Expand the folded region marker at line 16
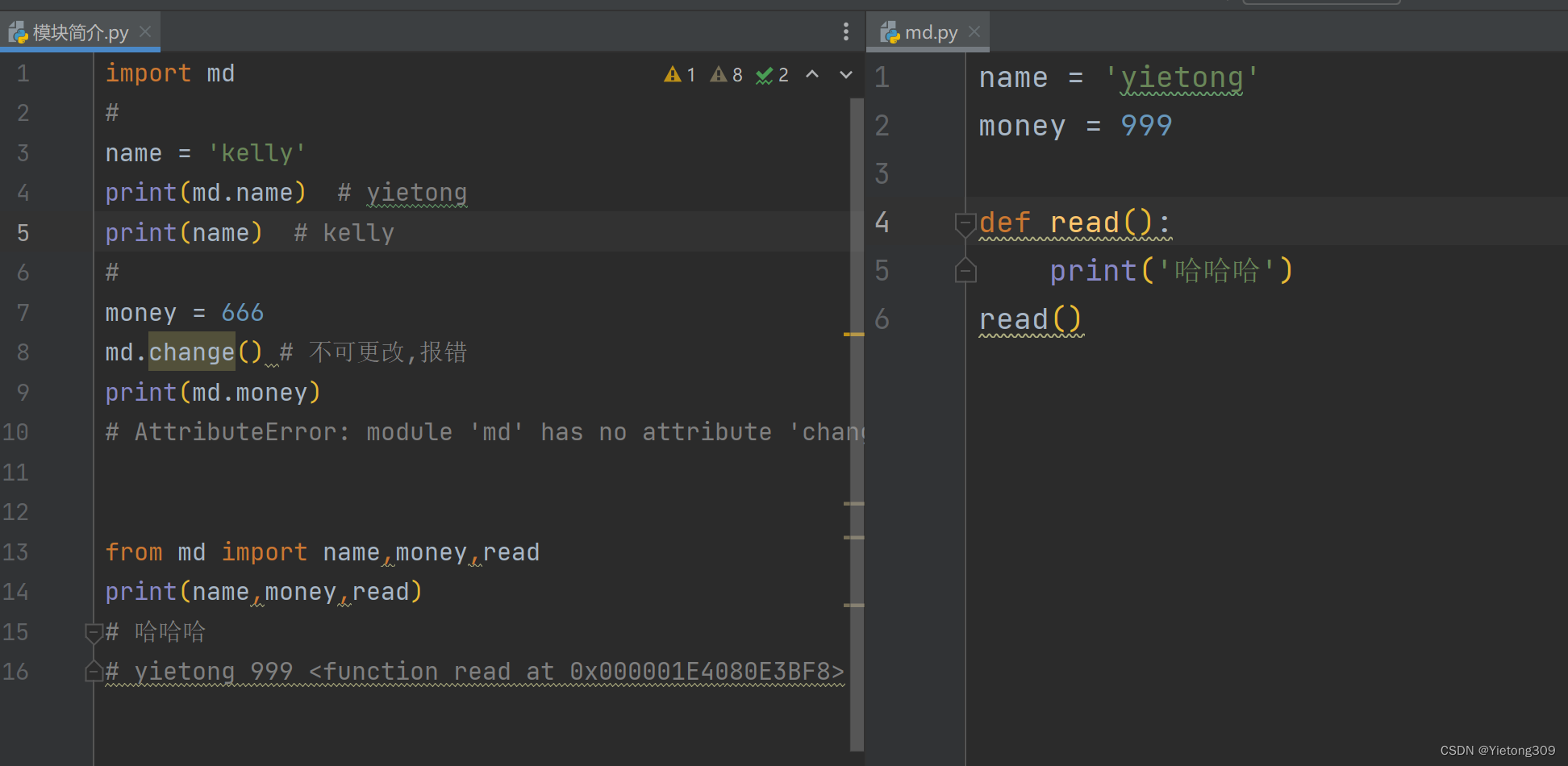This screenshot has height=766, width=1568. [94, 670]
